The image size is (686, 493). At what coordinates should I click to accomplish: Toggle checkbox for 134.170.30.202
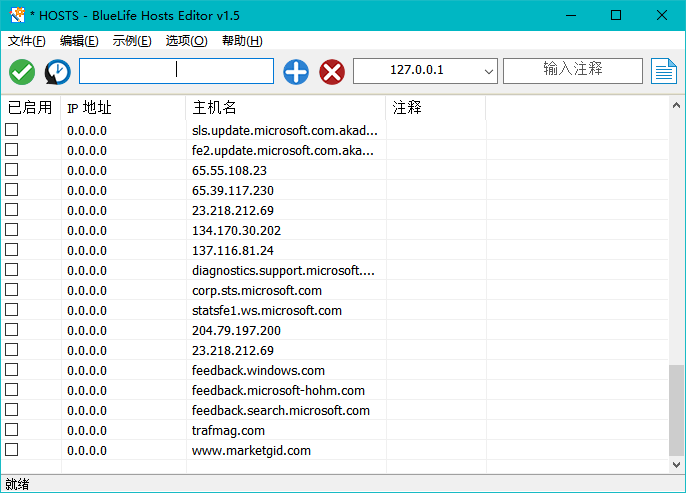12,230
